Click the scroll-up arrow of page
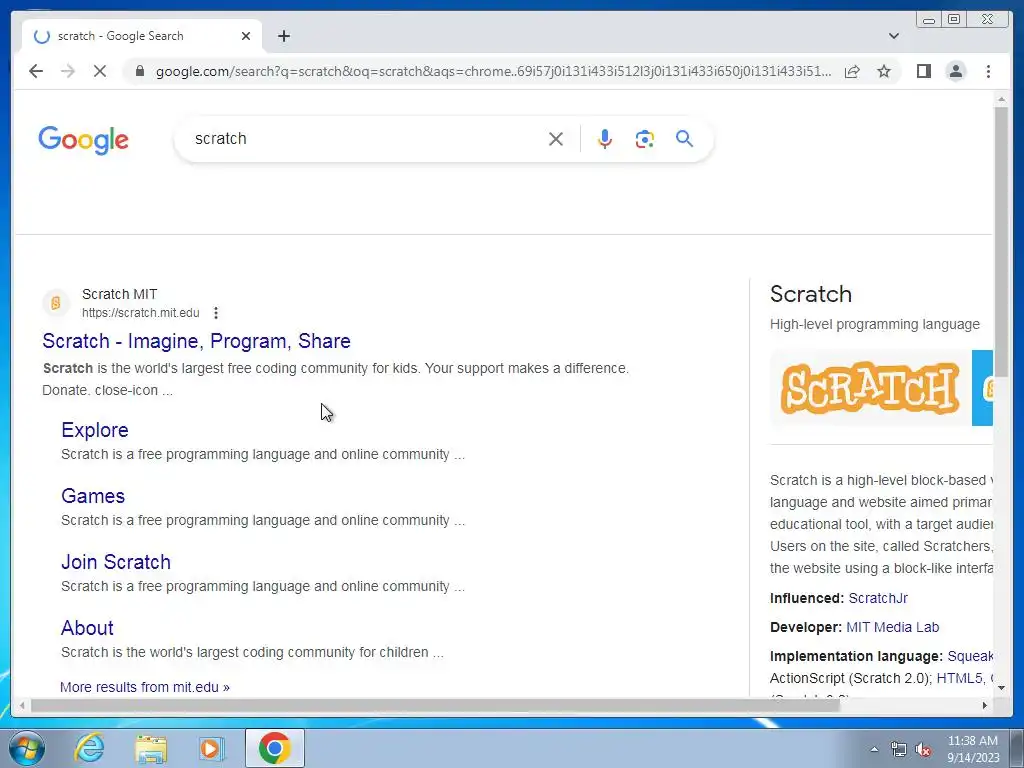This screenshot has height=768, width=1024. coord(1001,99)
